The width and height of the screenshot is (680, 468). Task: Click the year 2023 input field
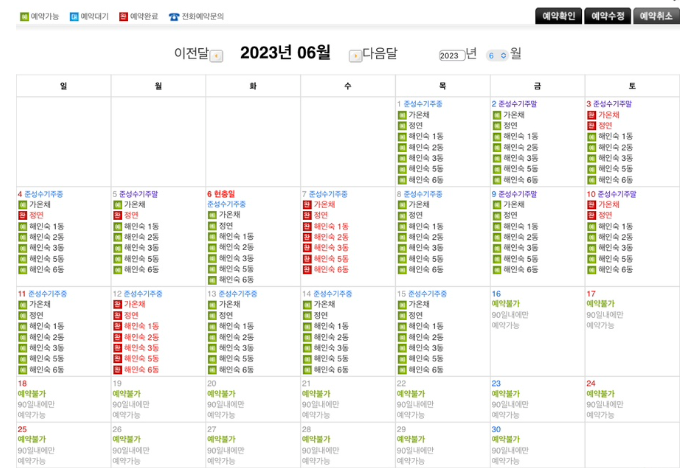(451, 55)
